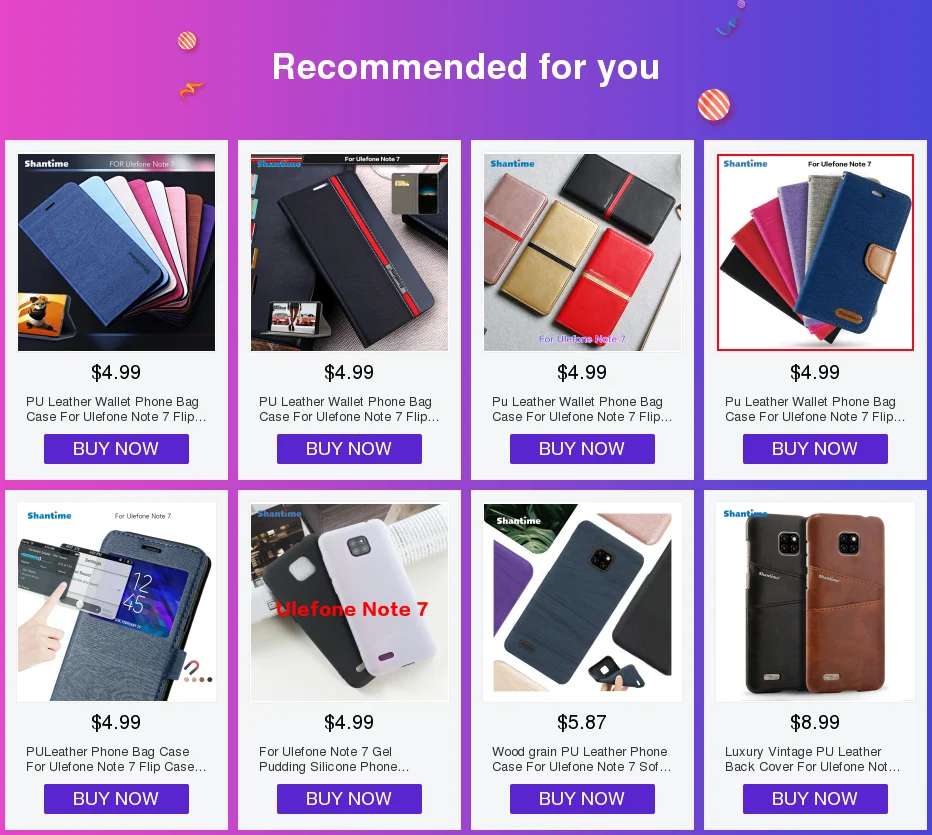
Task: Open the Wood grain PU Leather Phone Case title
Action: coord(581,759)
